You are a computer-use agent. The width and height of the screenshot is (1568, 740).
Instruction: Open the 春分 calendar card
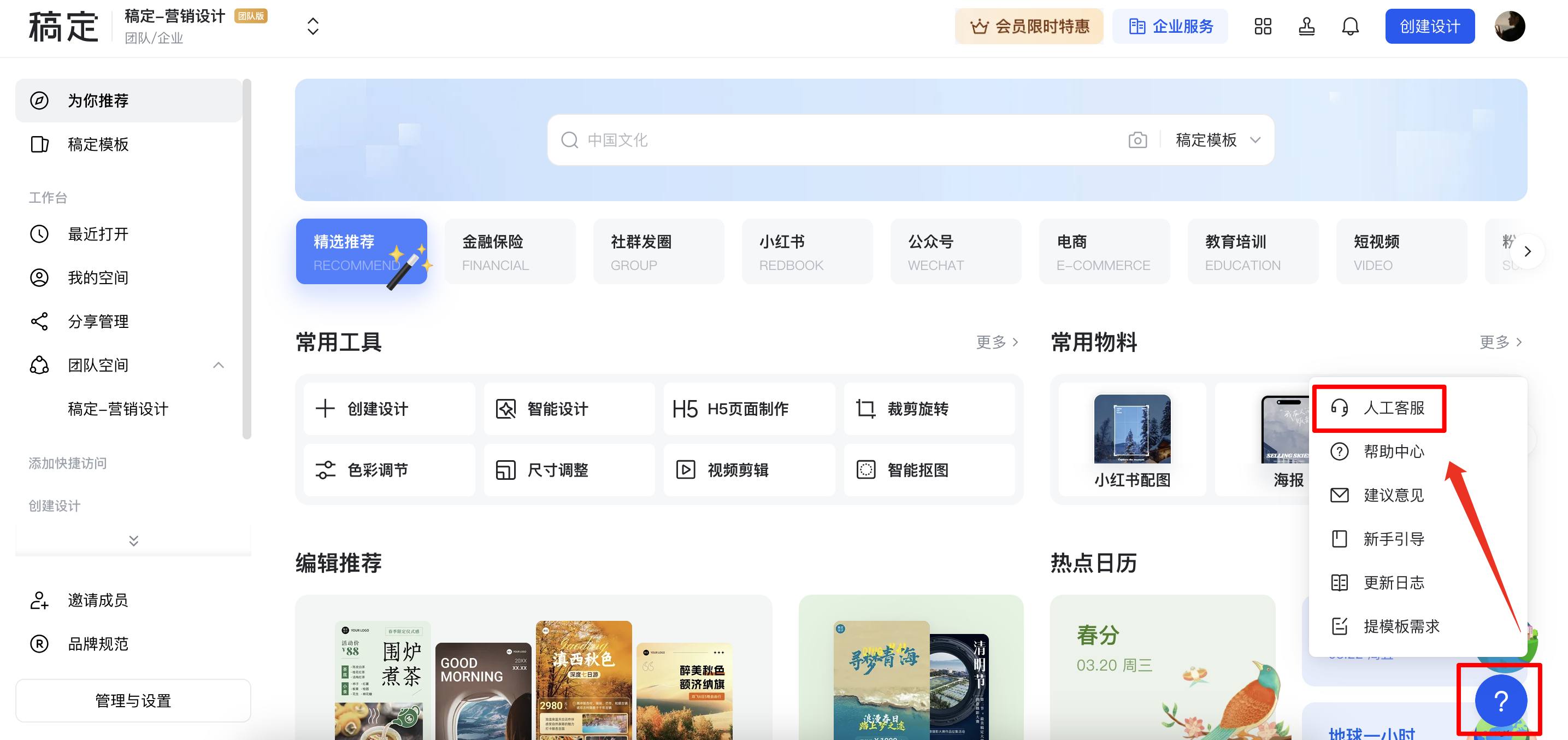coord(1162,667)
